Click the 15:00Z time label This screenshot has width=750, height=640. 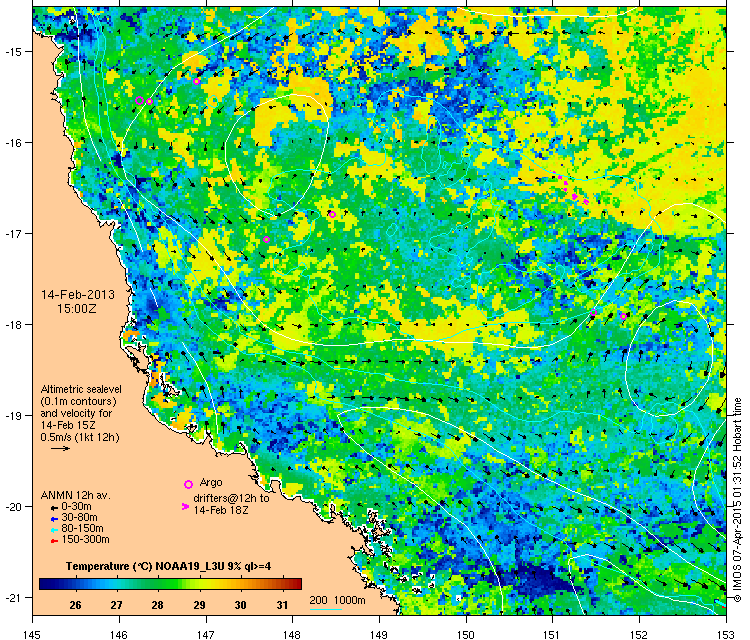click(x=77, y=309)
